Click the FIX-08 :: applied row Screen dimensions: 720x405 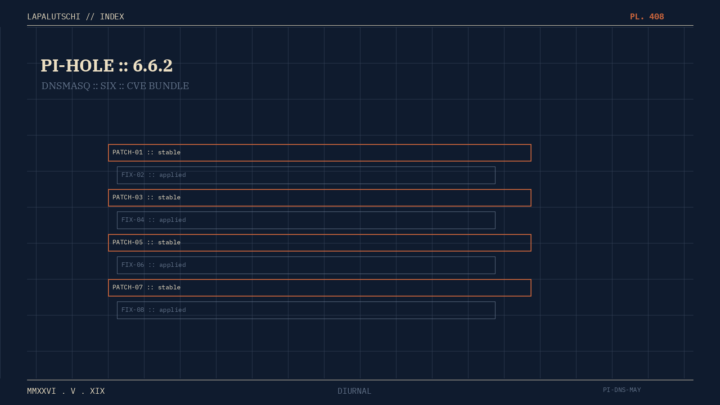(306, 310)
